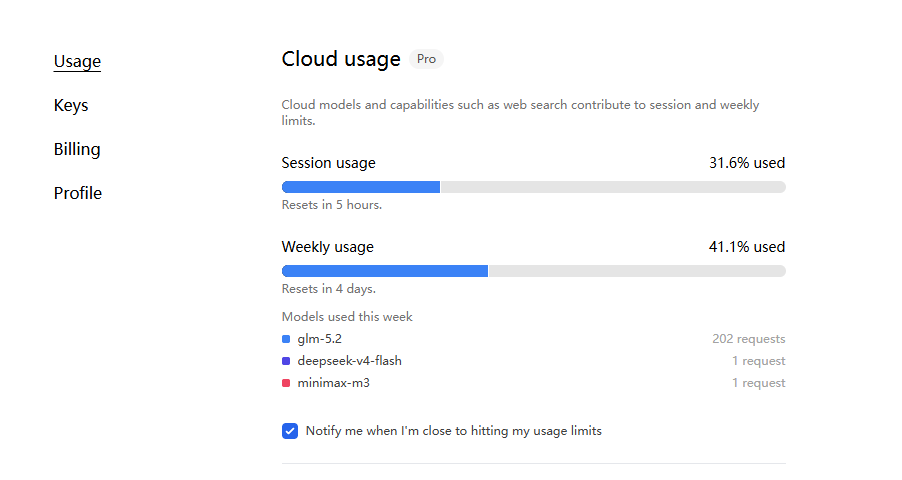The height and width of the screenshot is (480, 902).
Task: Go to the Billing section
Action: [x=77, y=149]
